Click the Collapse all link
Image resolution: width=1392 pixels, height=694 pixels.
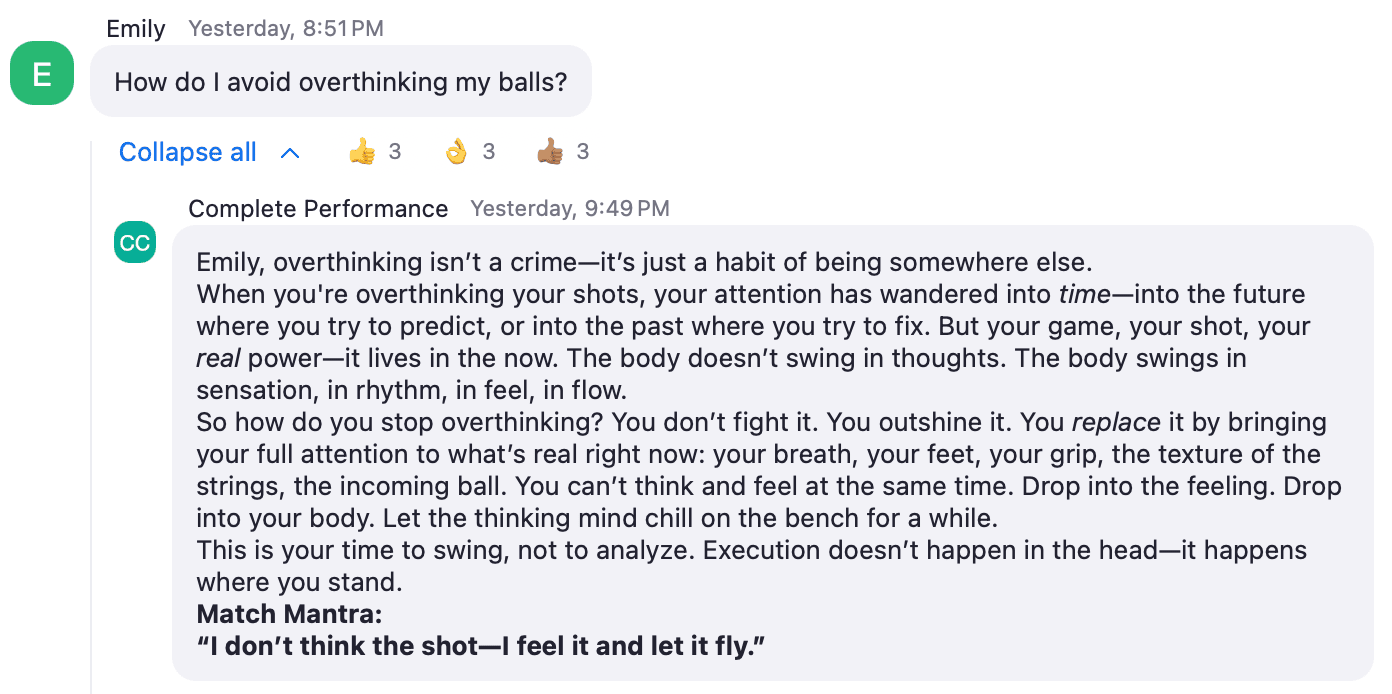[188, 152]
